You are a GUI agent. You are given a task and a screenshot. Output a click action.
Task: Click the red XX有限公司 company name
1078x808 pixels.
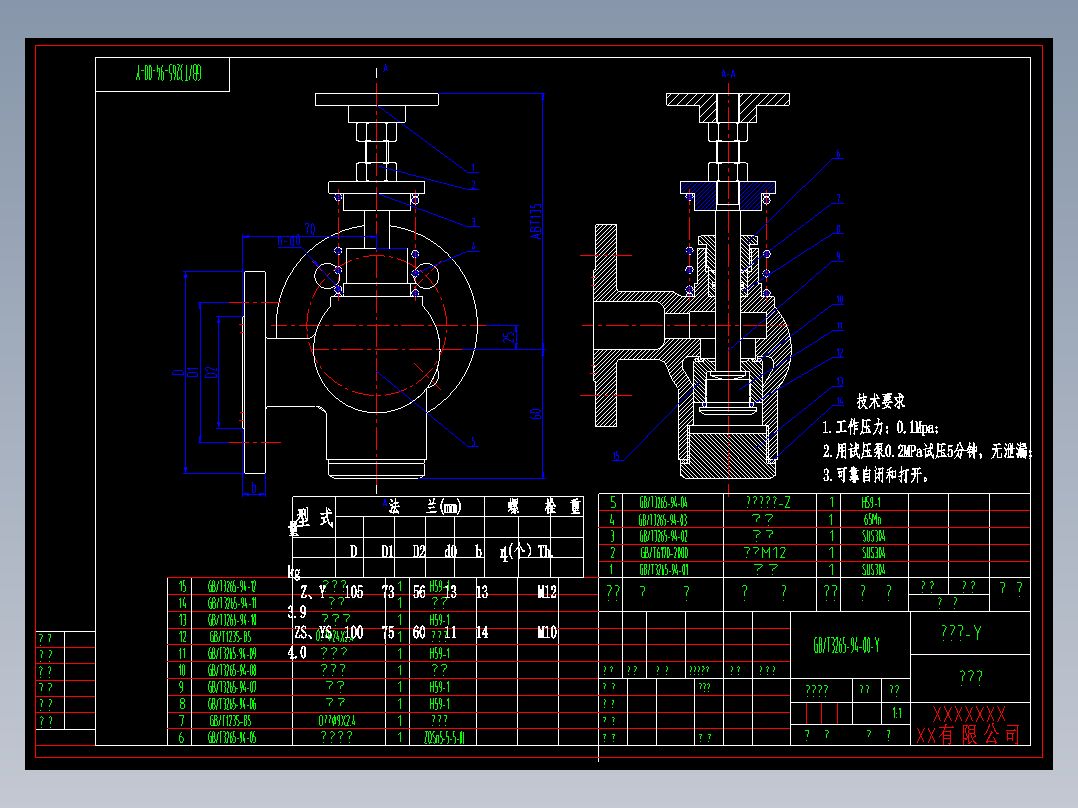click(x=968, y=734)
